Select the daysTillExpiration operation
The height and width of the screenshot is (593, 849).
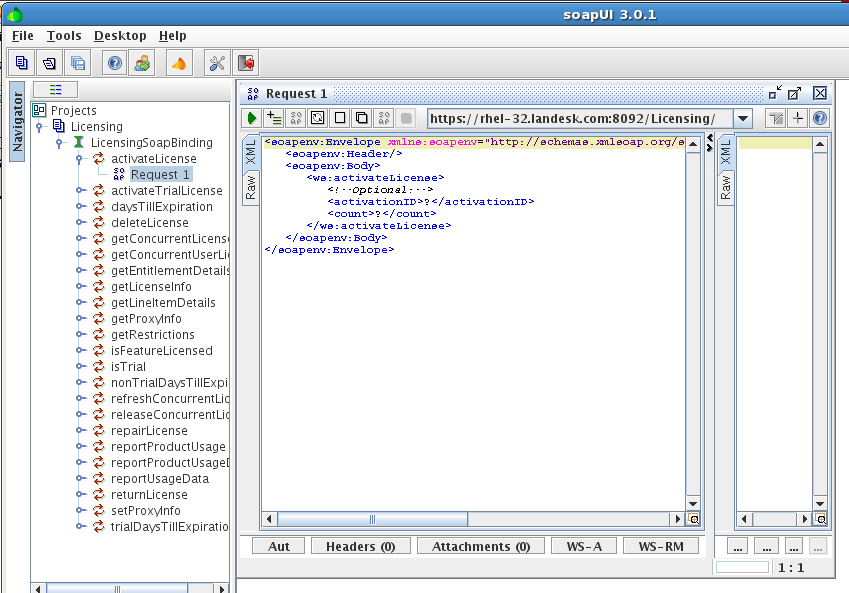click(162, 207)
